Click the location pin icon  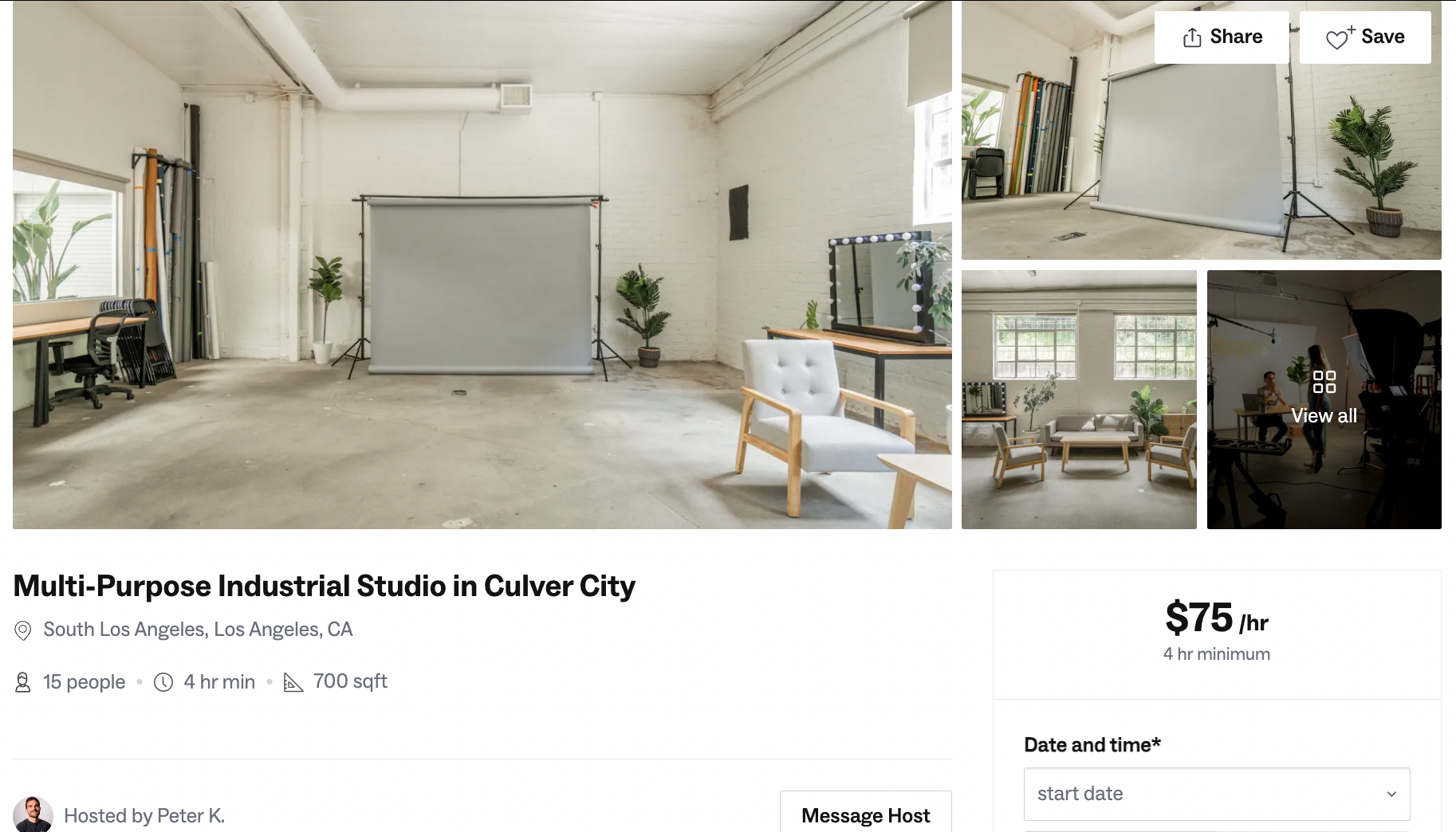[23, 630]
